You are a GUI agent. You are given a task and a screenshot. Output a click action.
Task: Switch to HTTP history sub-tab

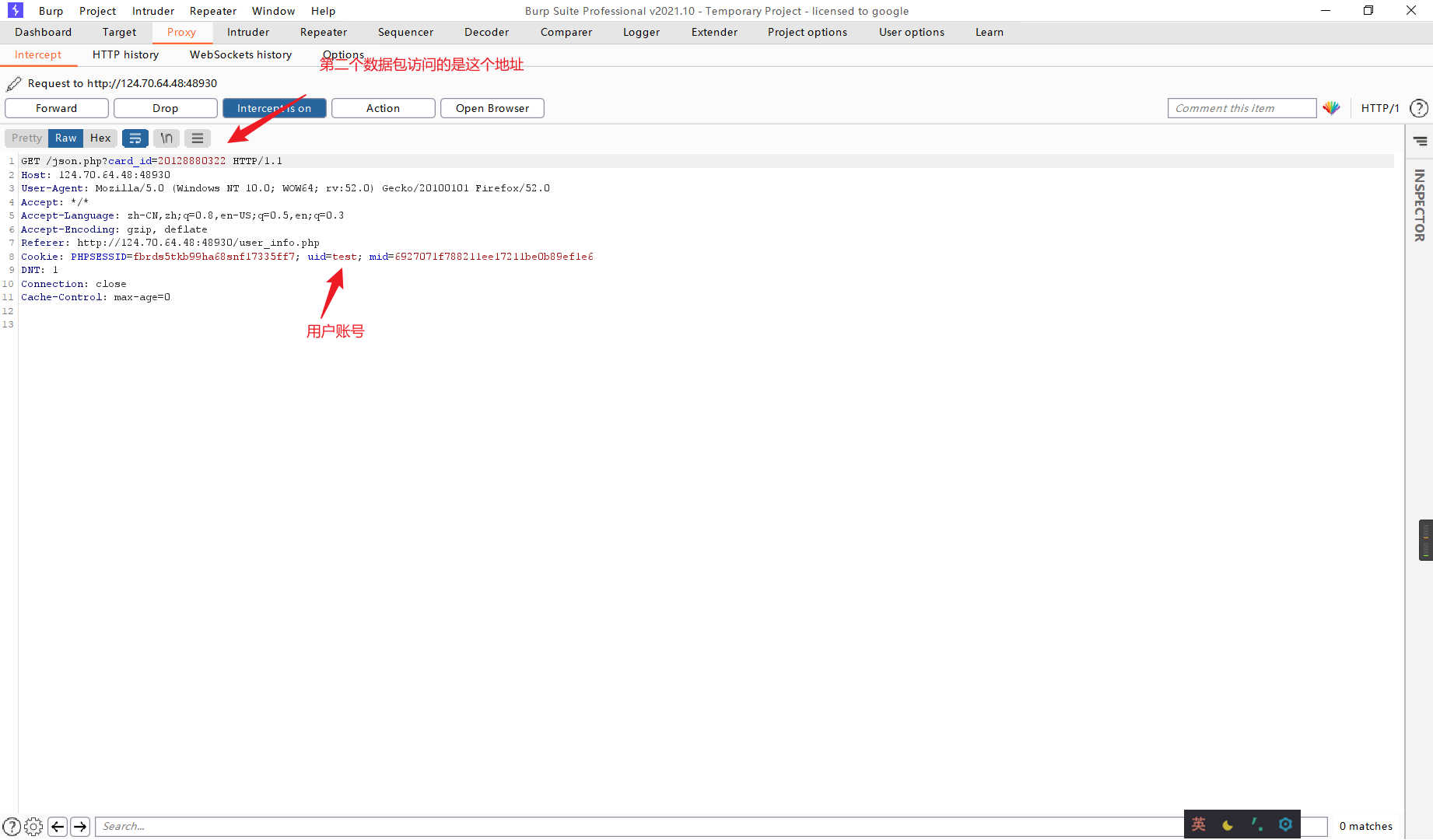coord(126,54)
